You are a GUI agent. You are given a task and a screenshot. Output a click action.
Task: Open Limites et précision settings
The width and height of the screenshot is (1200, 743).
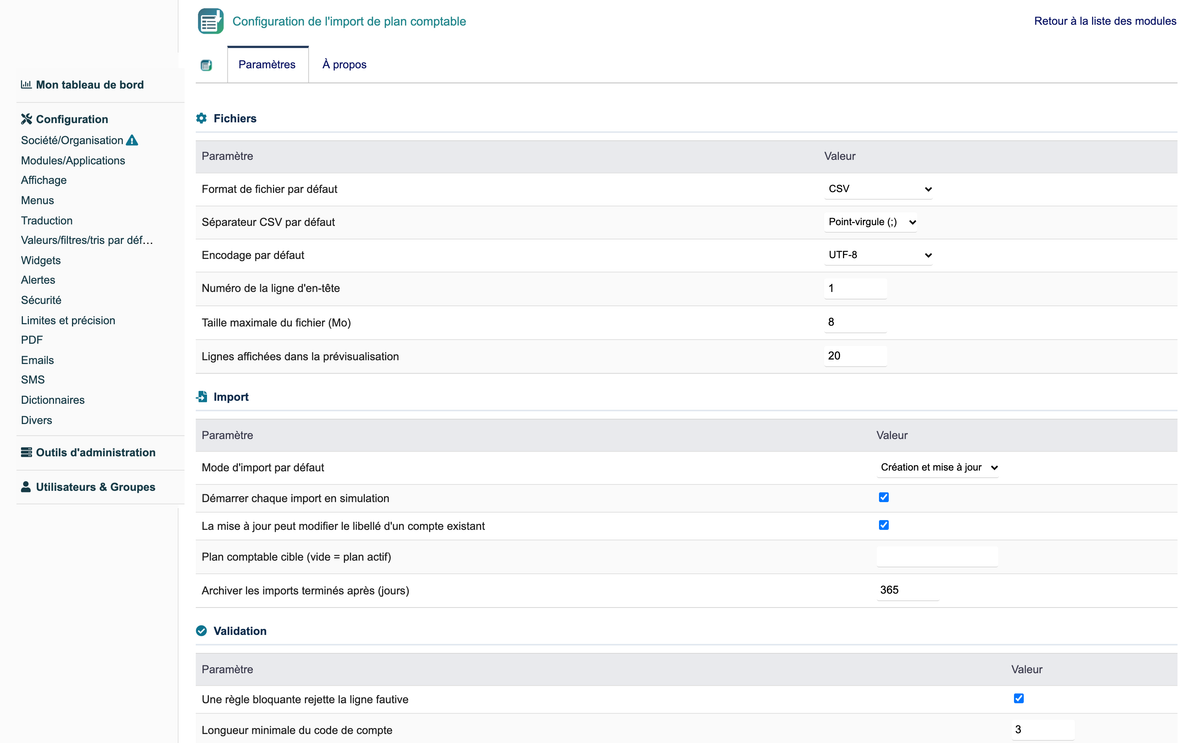coord(68,320)
